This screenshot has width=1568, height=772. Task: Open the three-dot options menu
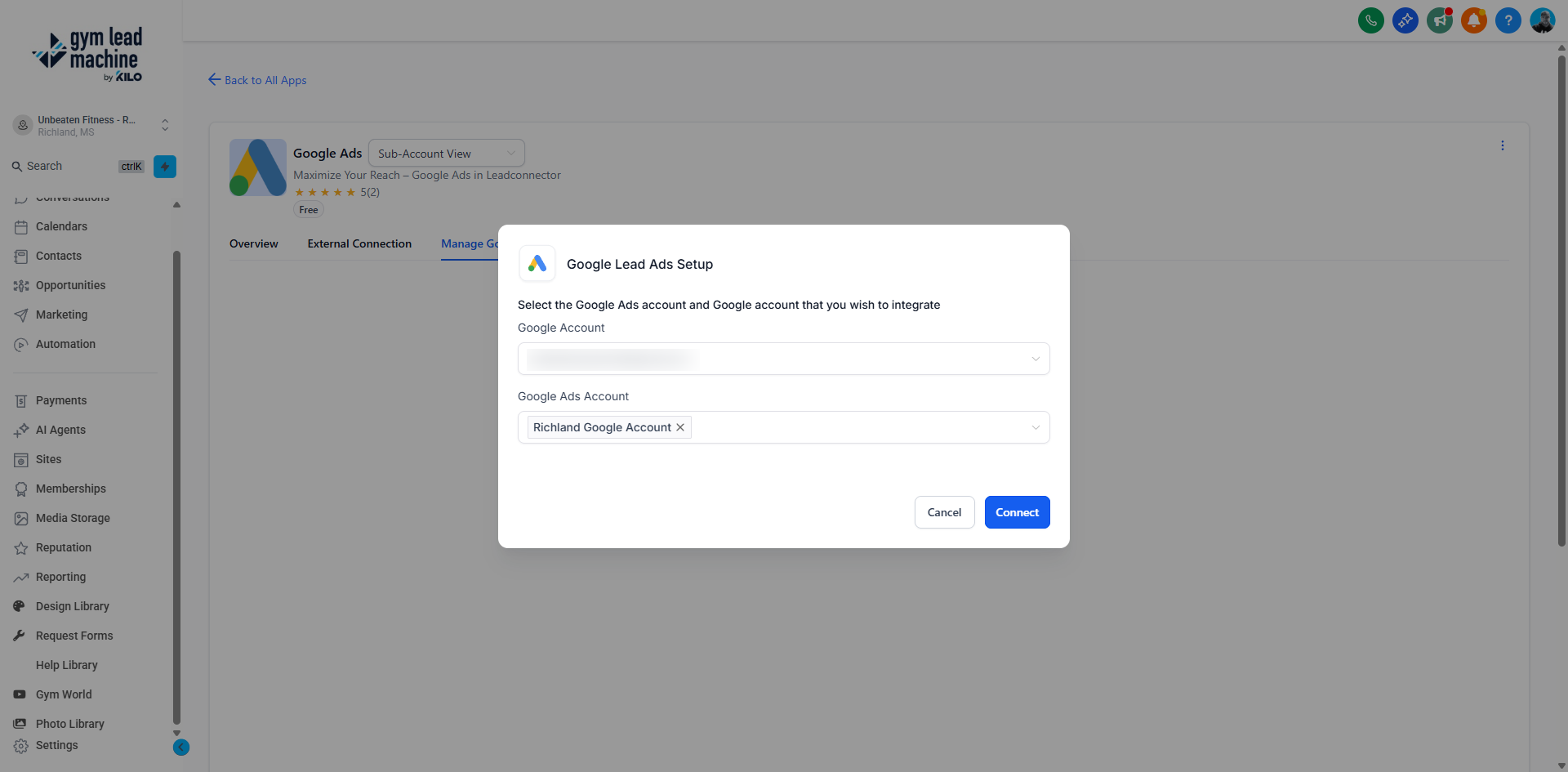click(x=1503, y=145)
